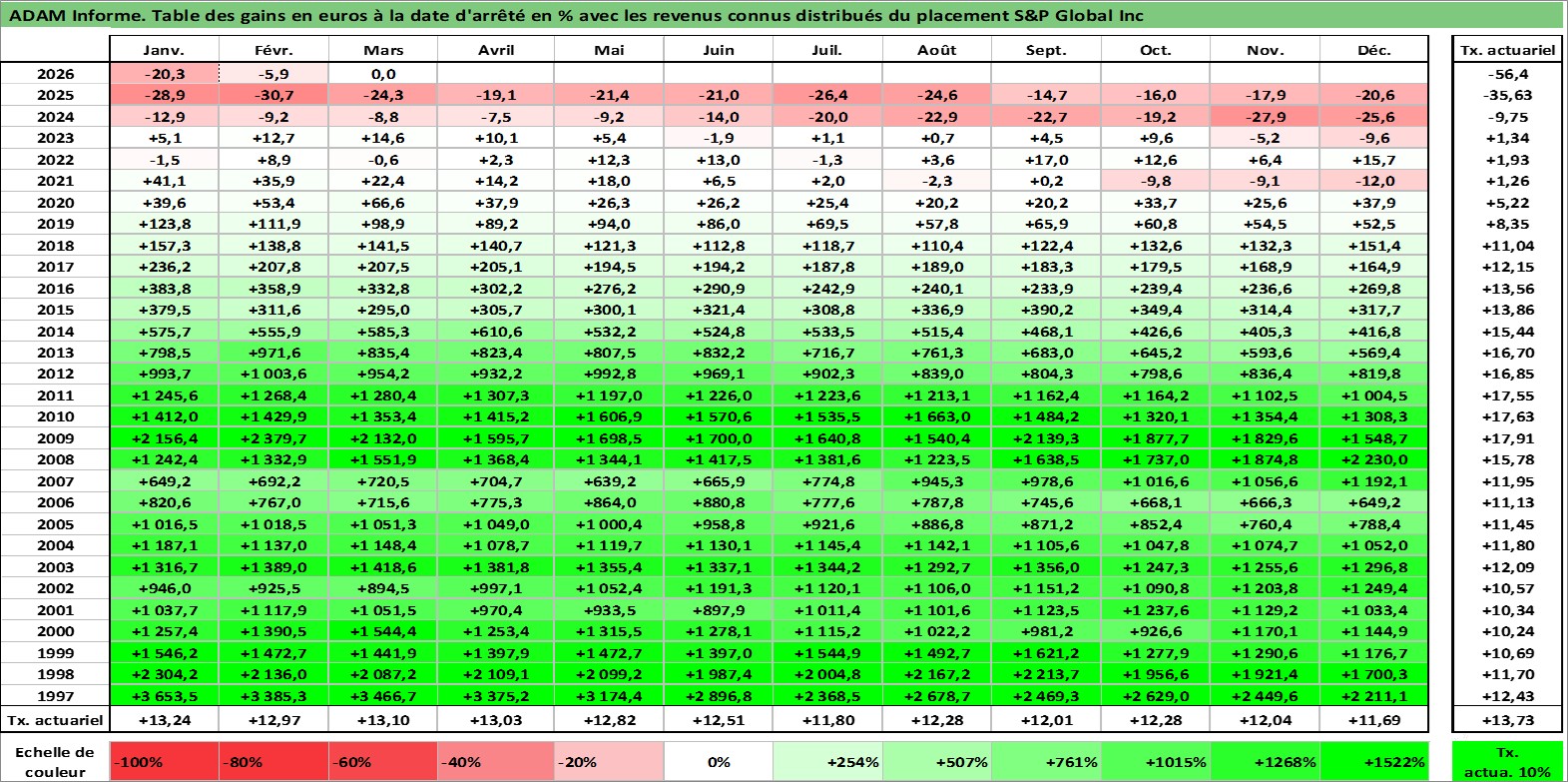
Task: Click cell +2 304,2 for Janv. 1998
Action: (164, 674)
